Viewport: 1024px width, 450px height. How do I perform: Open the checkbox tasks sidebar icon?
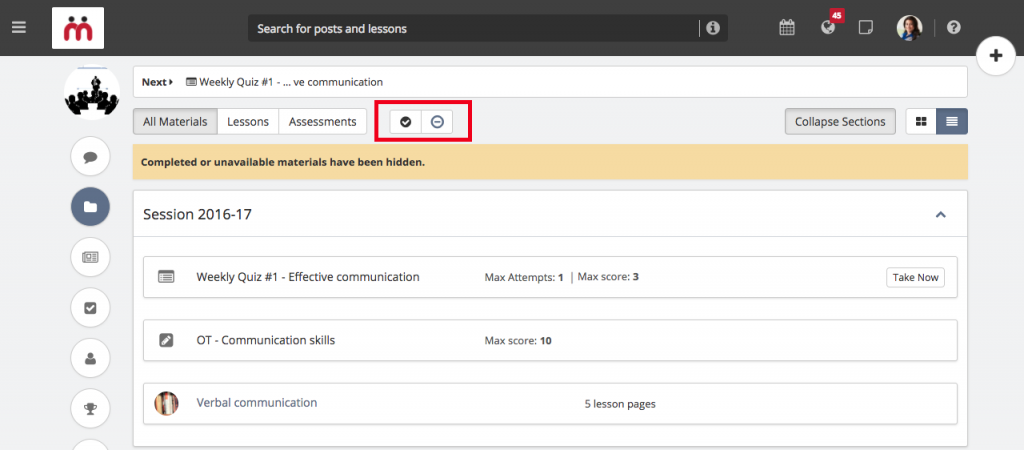tap(90, 308)
